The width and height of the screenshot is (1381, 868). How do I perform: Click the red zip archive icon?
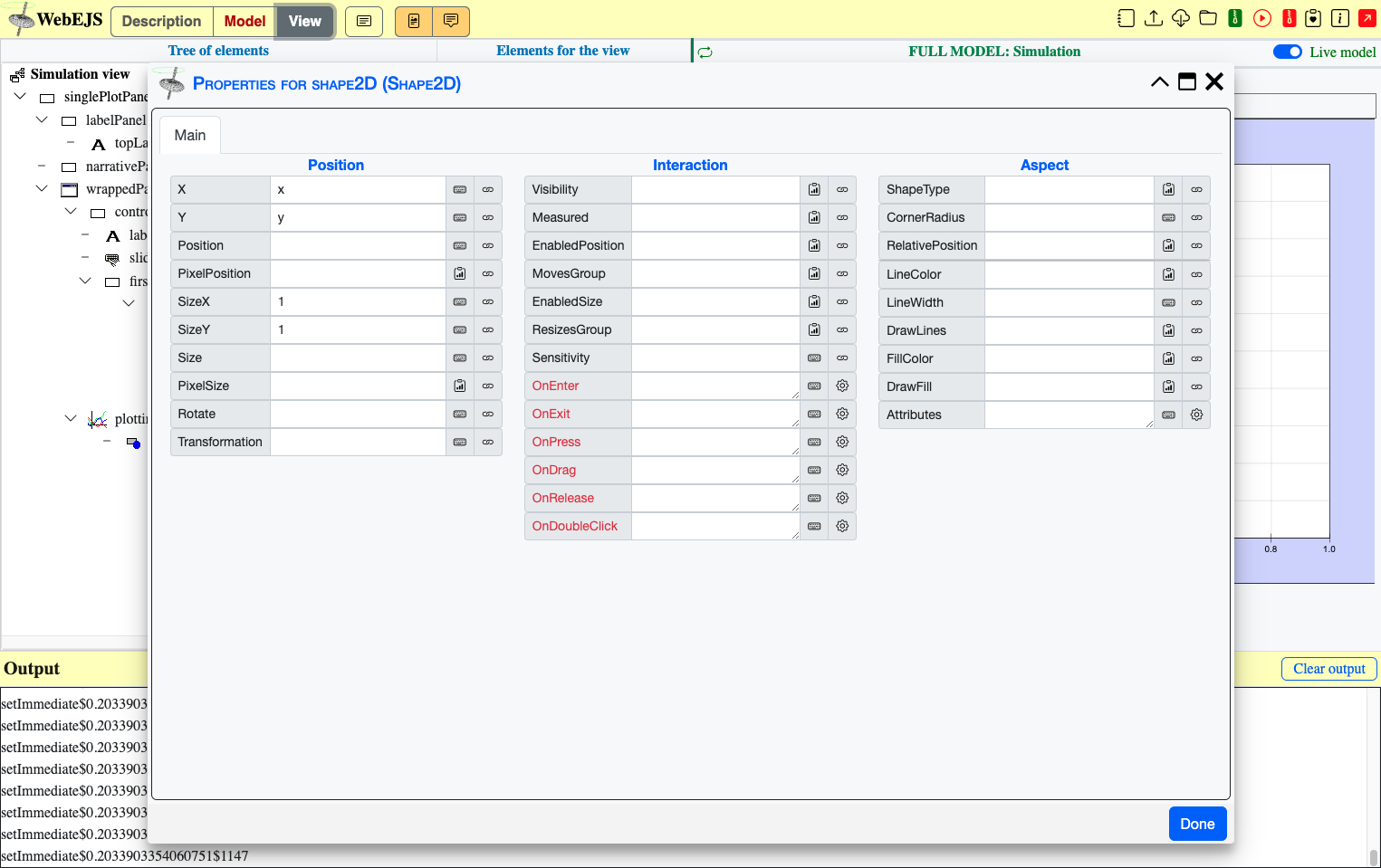coord(1290,18)
